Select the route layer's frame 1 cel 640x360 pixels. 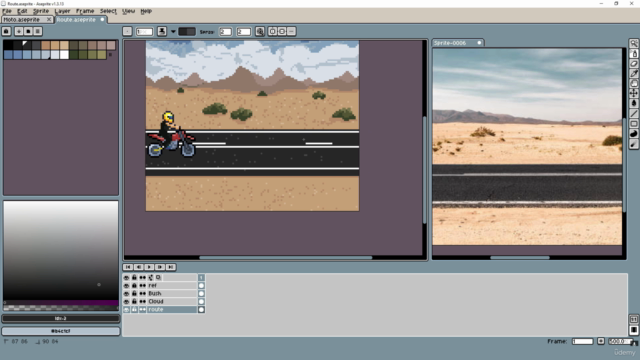201,310
